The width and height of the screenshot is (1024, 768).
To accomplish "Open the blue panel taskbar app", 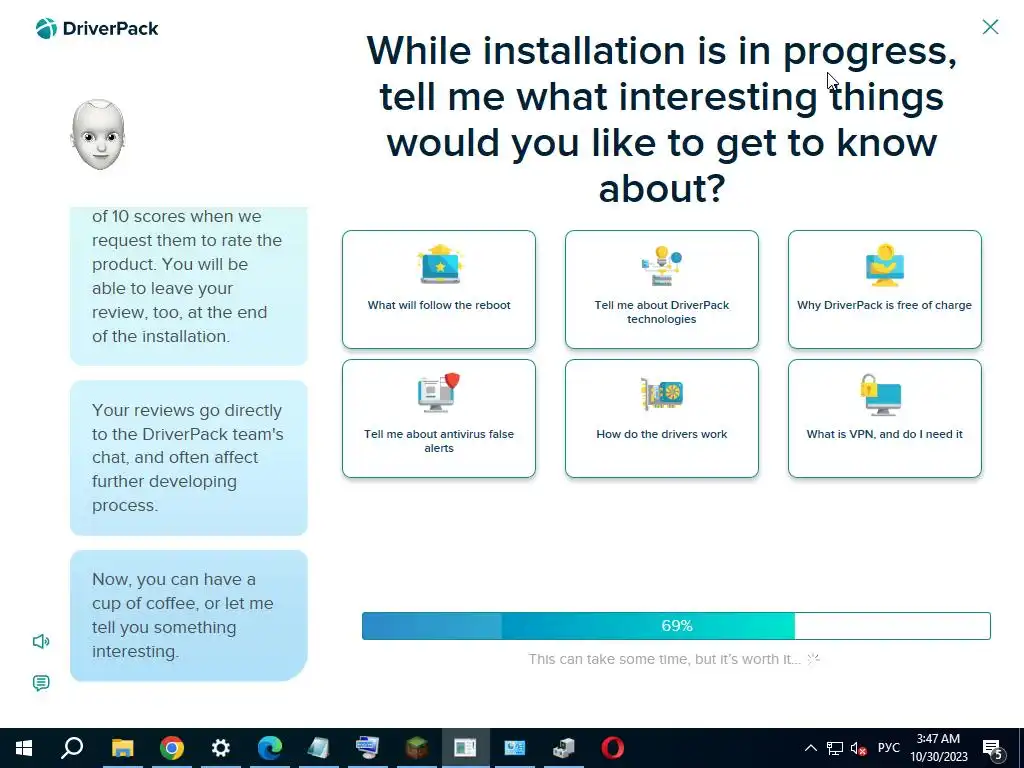I will (x=515, y=748).
